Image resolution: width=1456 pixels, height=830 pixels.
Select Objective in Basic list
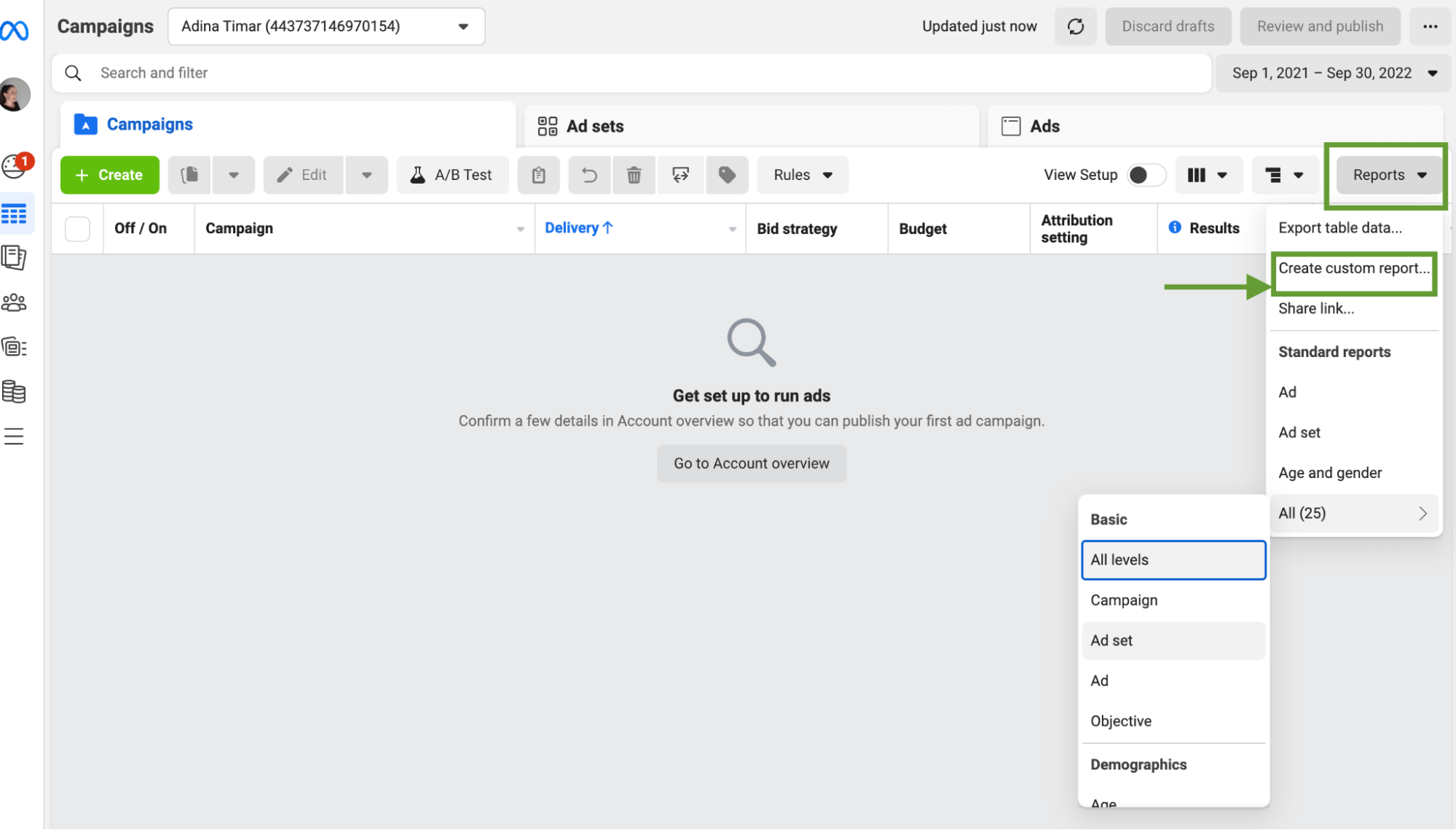[x=1173, y=721]
